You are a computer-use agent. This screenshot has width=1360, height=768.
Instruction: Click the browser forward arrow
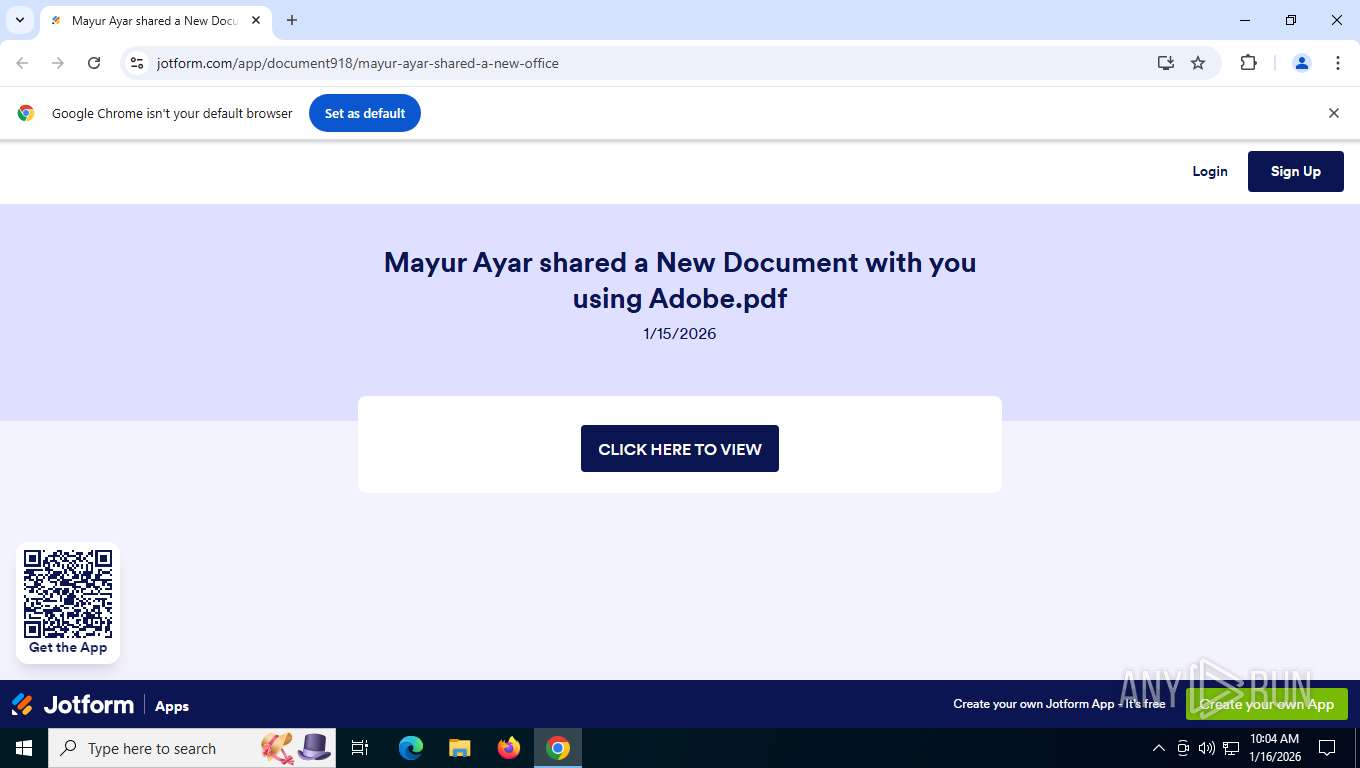[58, 63]
